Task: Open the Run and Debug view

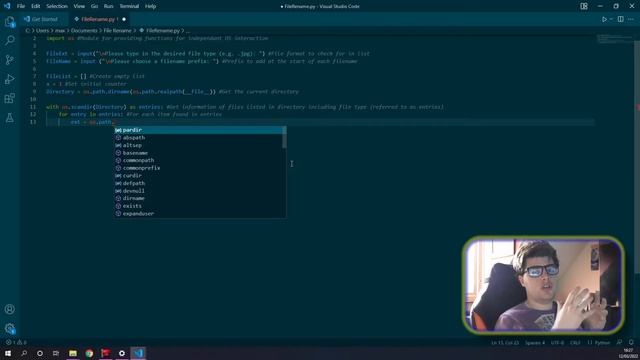Action: (10, 79)
